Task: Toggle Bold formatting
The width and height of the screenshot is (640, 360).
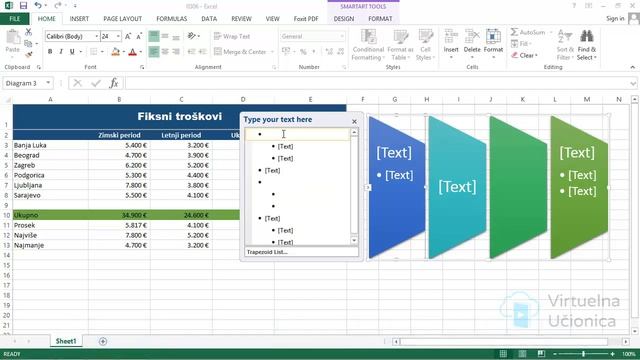Action: 50,52
